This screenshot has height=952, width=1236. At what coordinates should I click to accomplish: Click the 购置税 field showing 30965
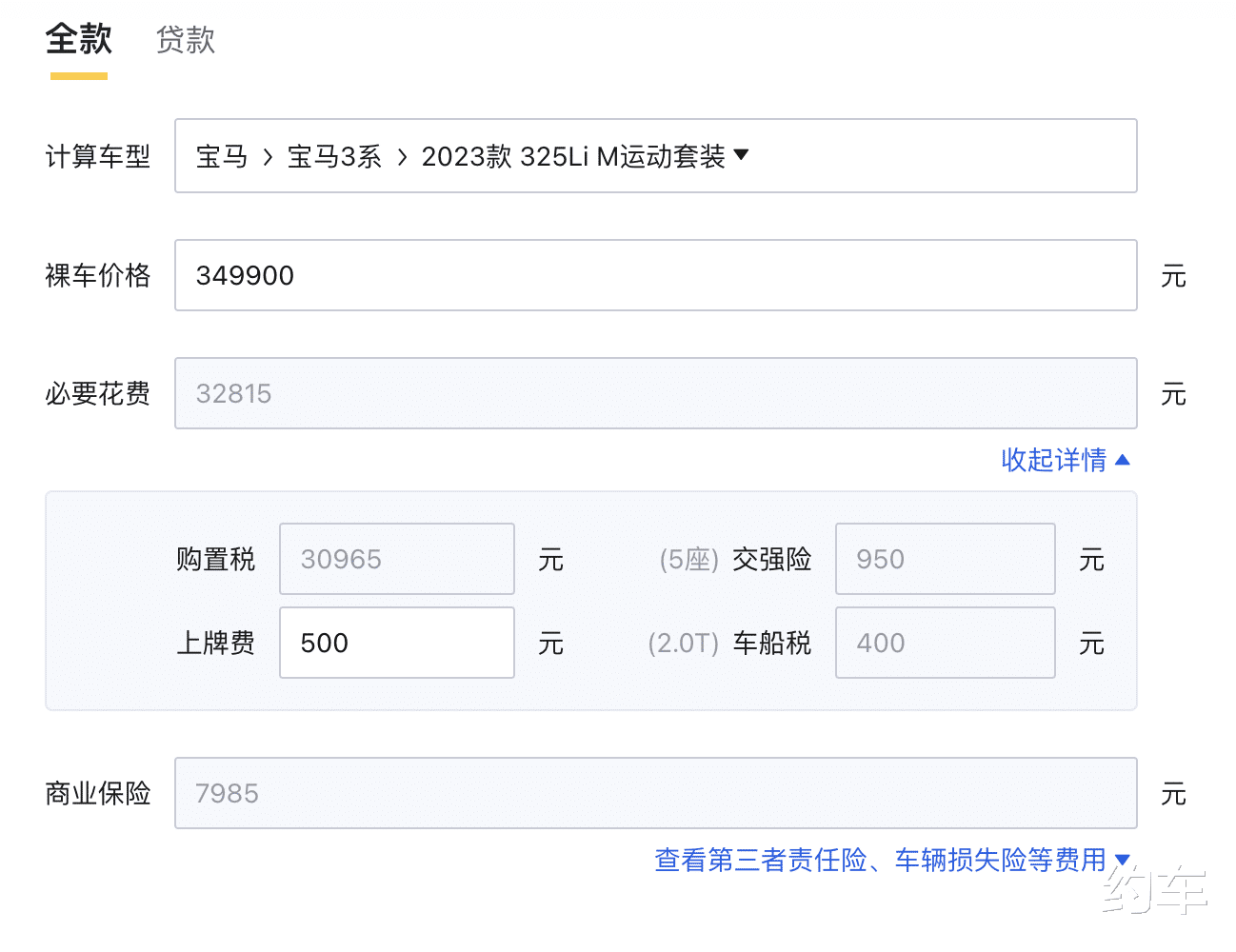(397, 559)
